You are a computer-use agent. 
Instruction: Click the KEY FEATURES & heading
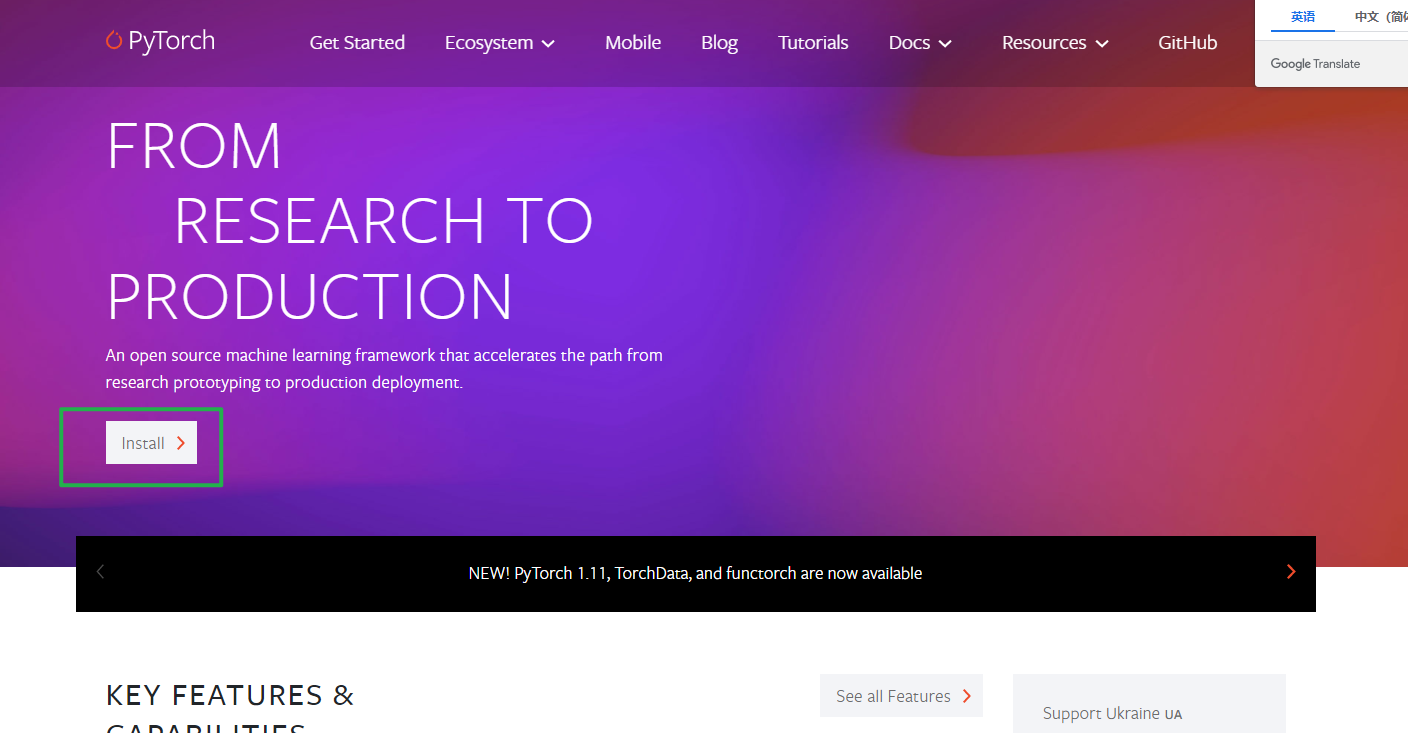click(230, 695)
